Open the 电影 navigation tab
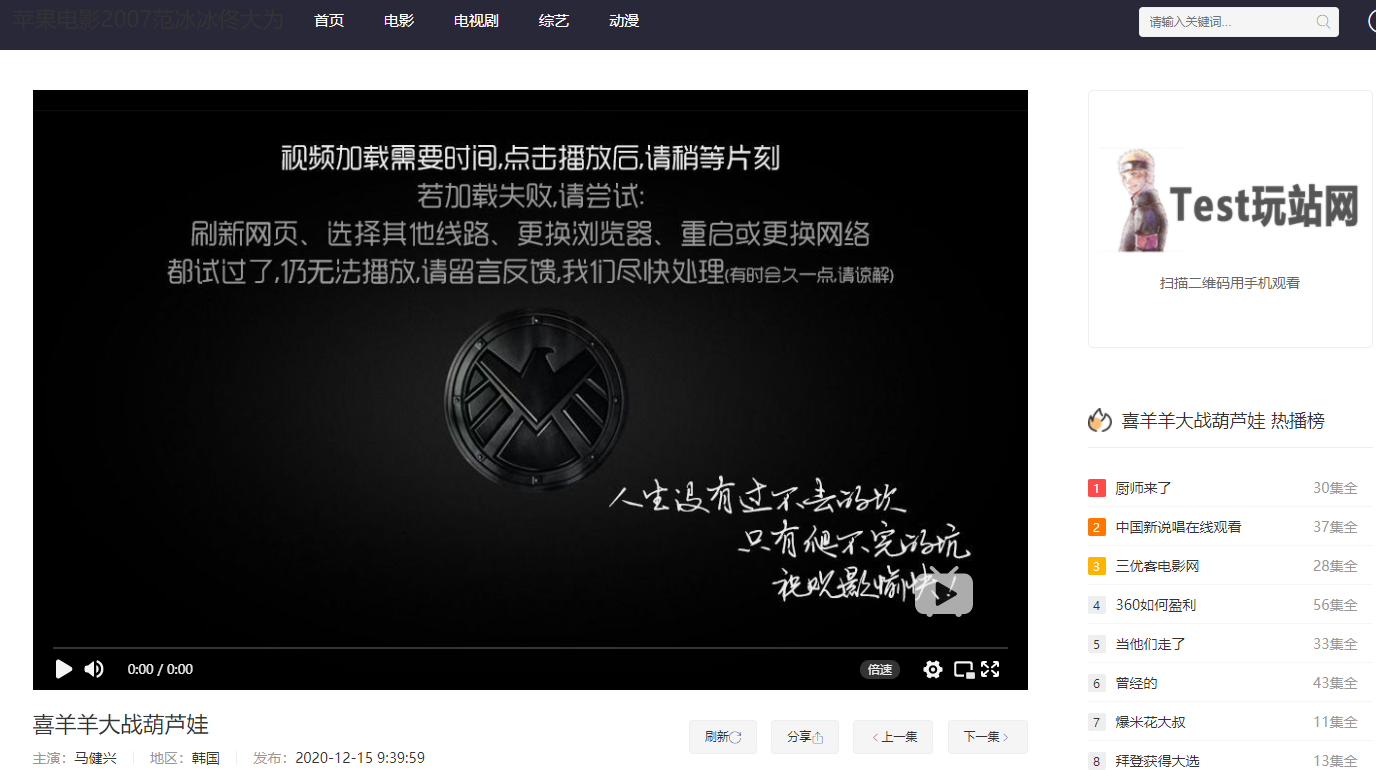 (399, 21)
